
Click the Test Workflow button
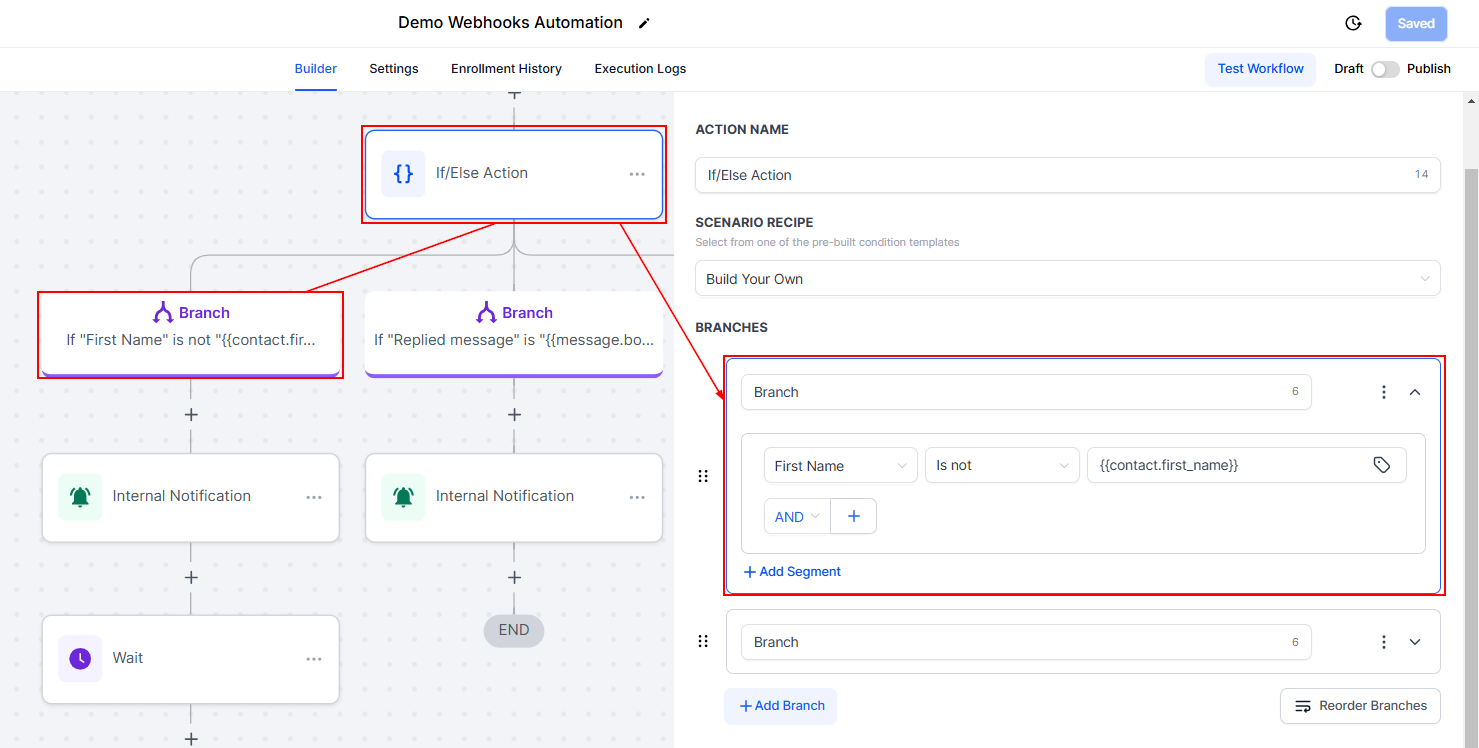(1260, 69)
